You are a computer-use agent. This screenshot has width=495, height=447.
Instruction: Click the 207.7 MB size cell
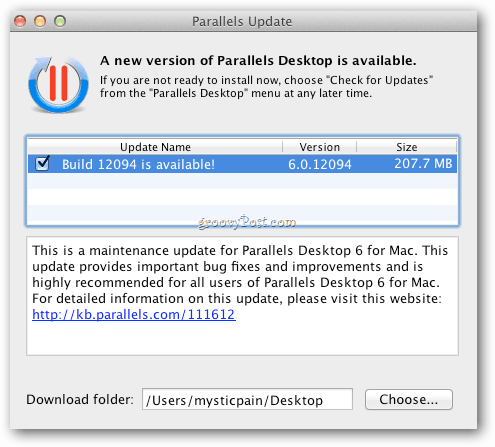point(423,164)
